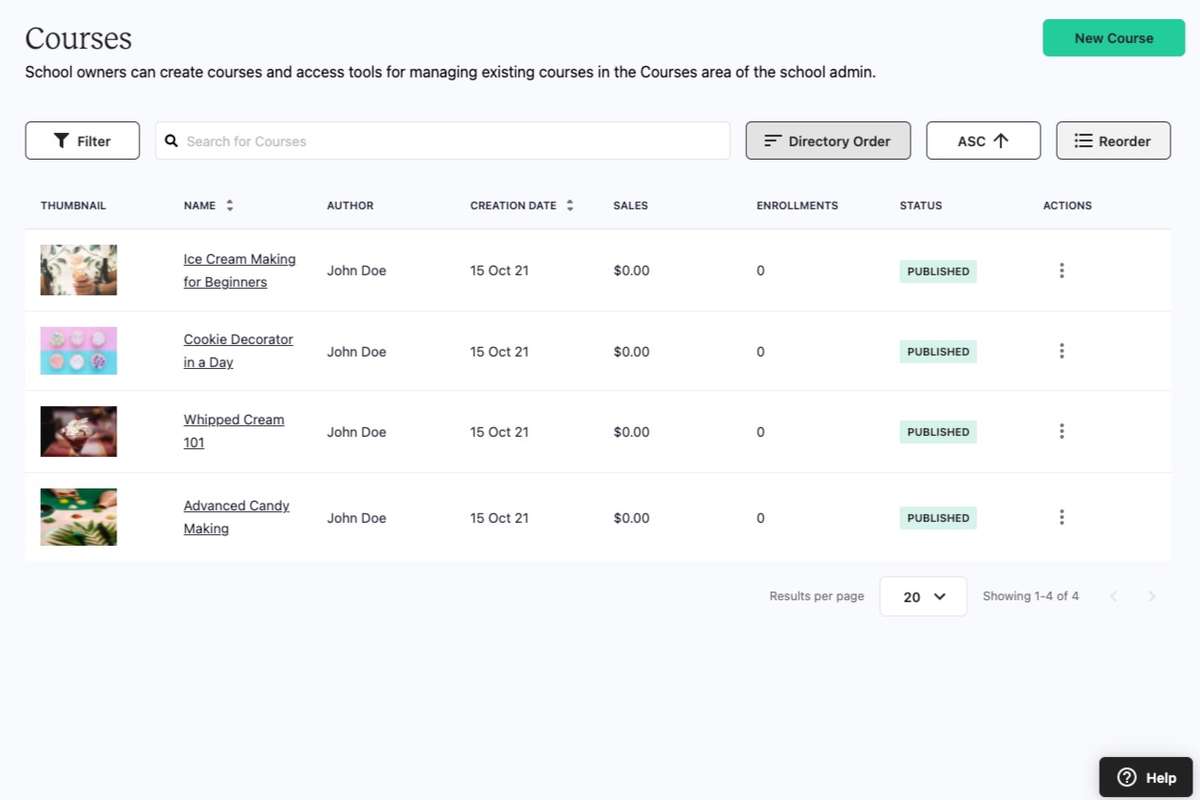
Task: Click the Author column header
Action: coord(350,205)
